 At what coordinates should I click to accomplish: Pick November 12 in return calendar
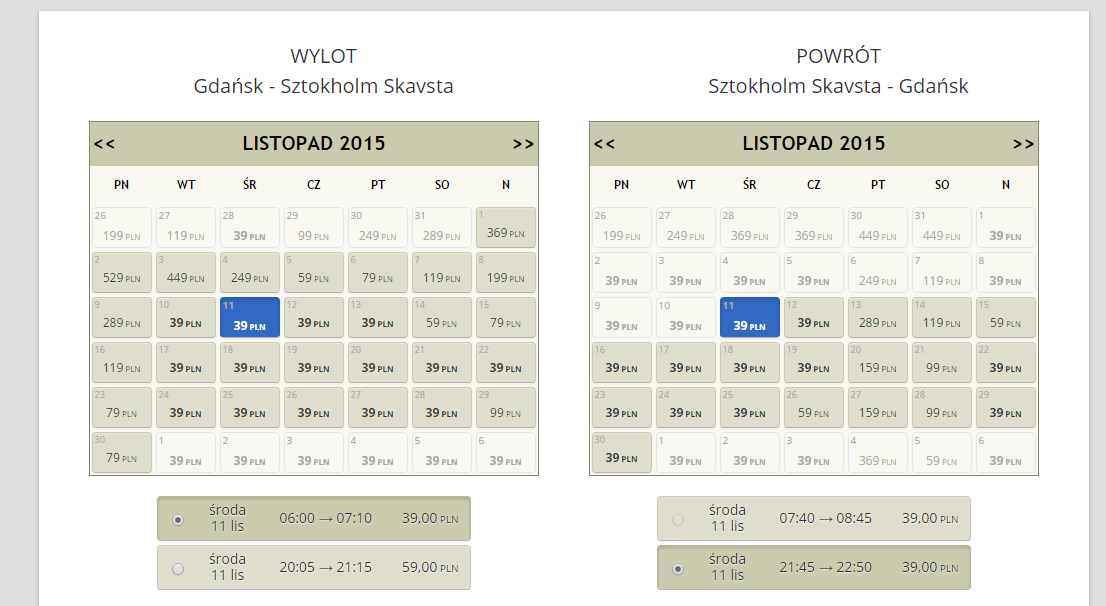tap(813, 317)
